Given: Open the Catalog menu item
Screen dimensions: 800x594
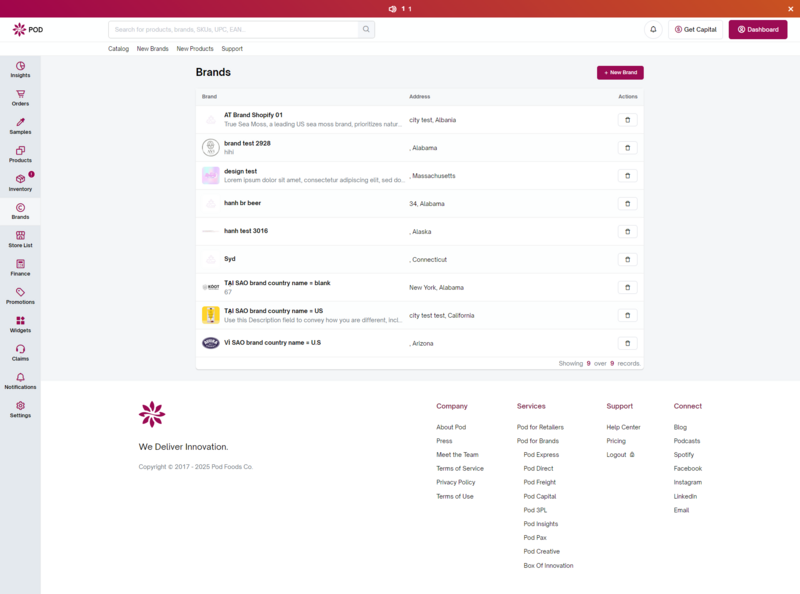Looking at the screenshot, I should (118, 49).
